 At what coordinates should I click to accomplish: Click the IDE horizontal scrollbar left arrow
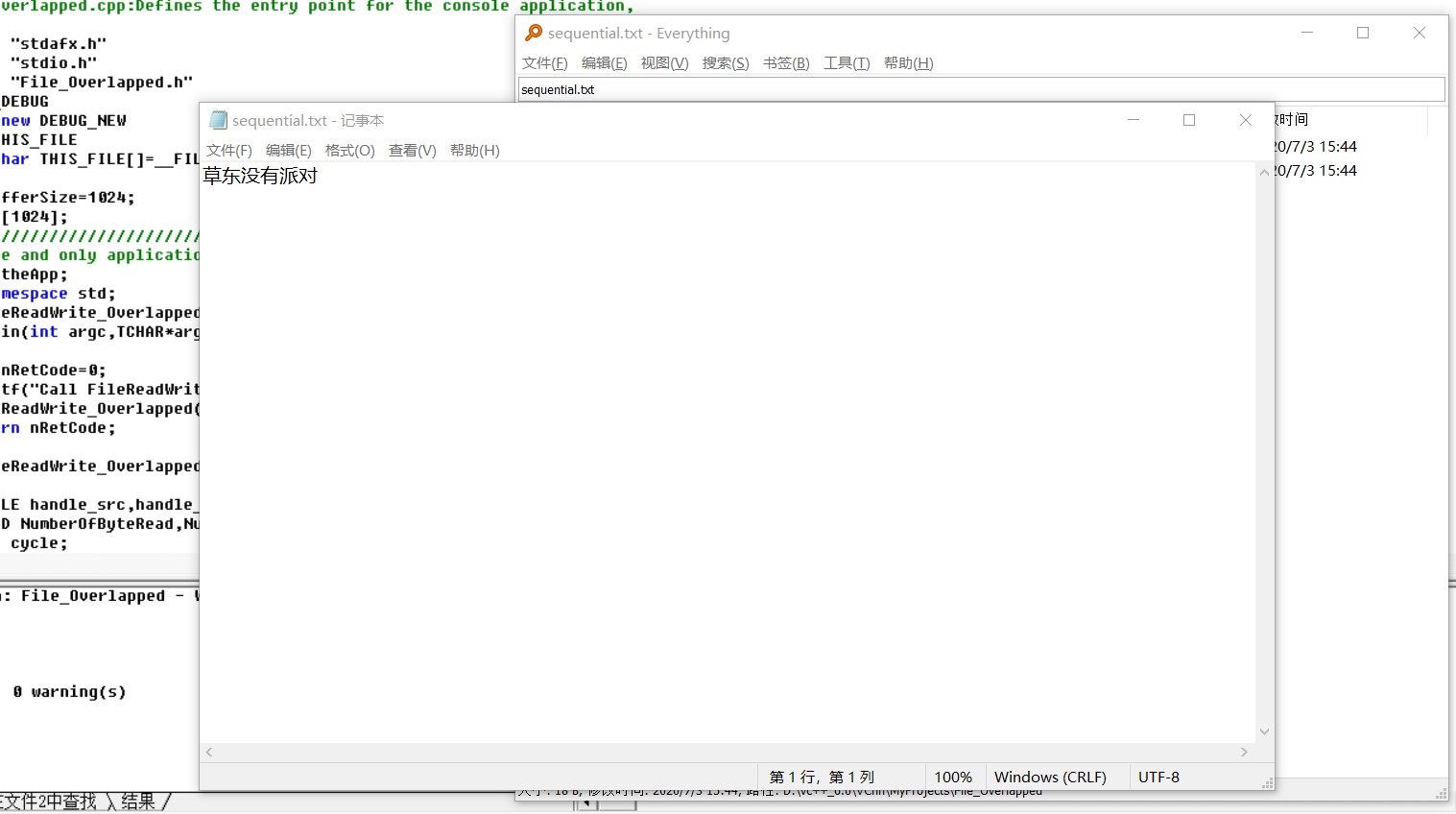pos(585,804)
